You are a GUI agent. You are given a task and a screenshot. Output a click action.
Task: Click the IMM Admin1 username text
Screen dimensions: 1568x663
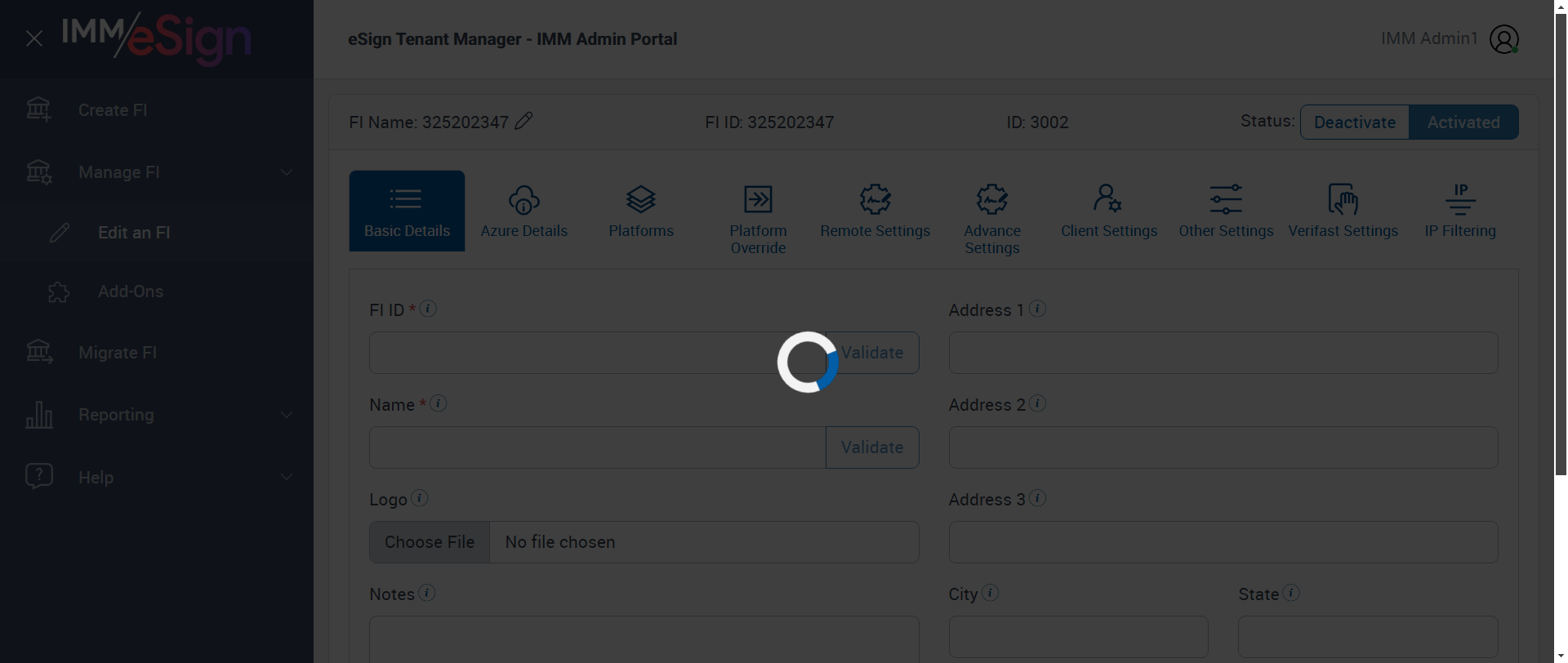(1429, 38)
